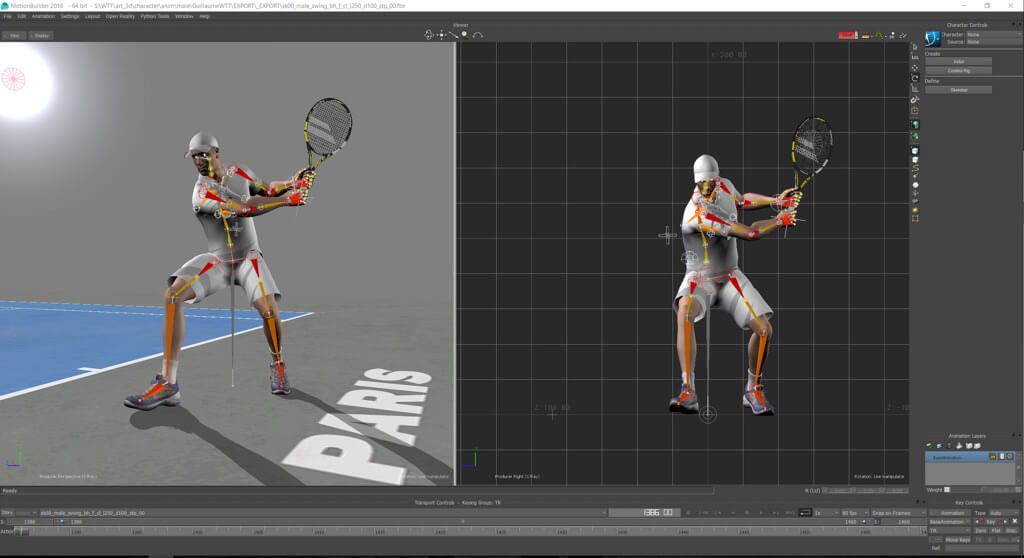Click the timeline playhead marker at left
This screenshot has width=1024, height=558.
click(22, 532)
